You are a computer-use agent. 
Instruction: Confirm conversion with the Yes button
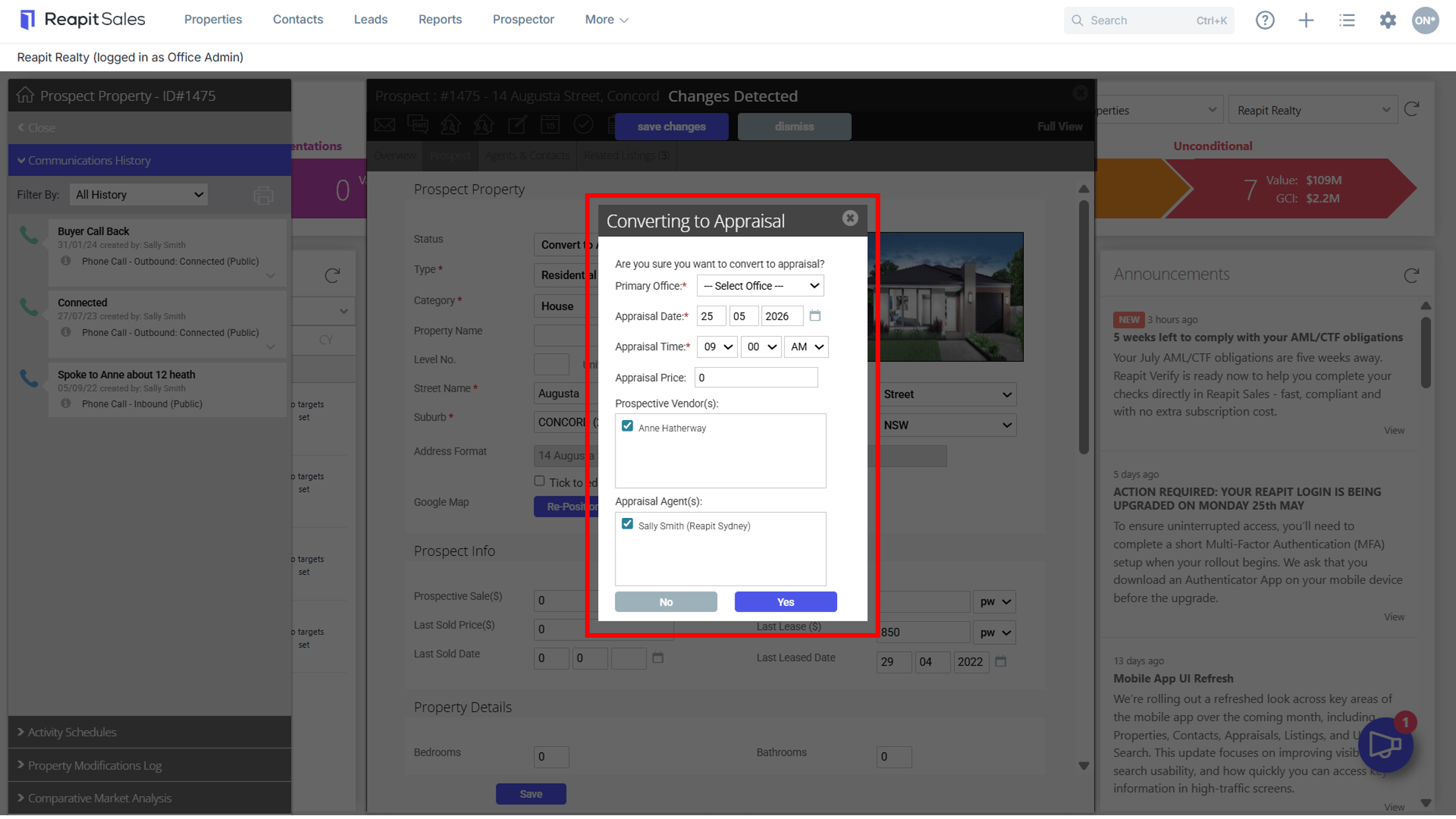coord(786,601)
